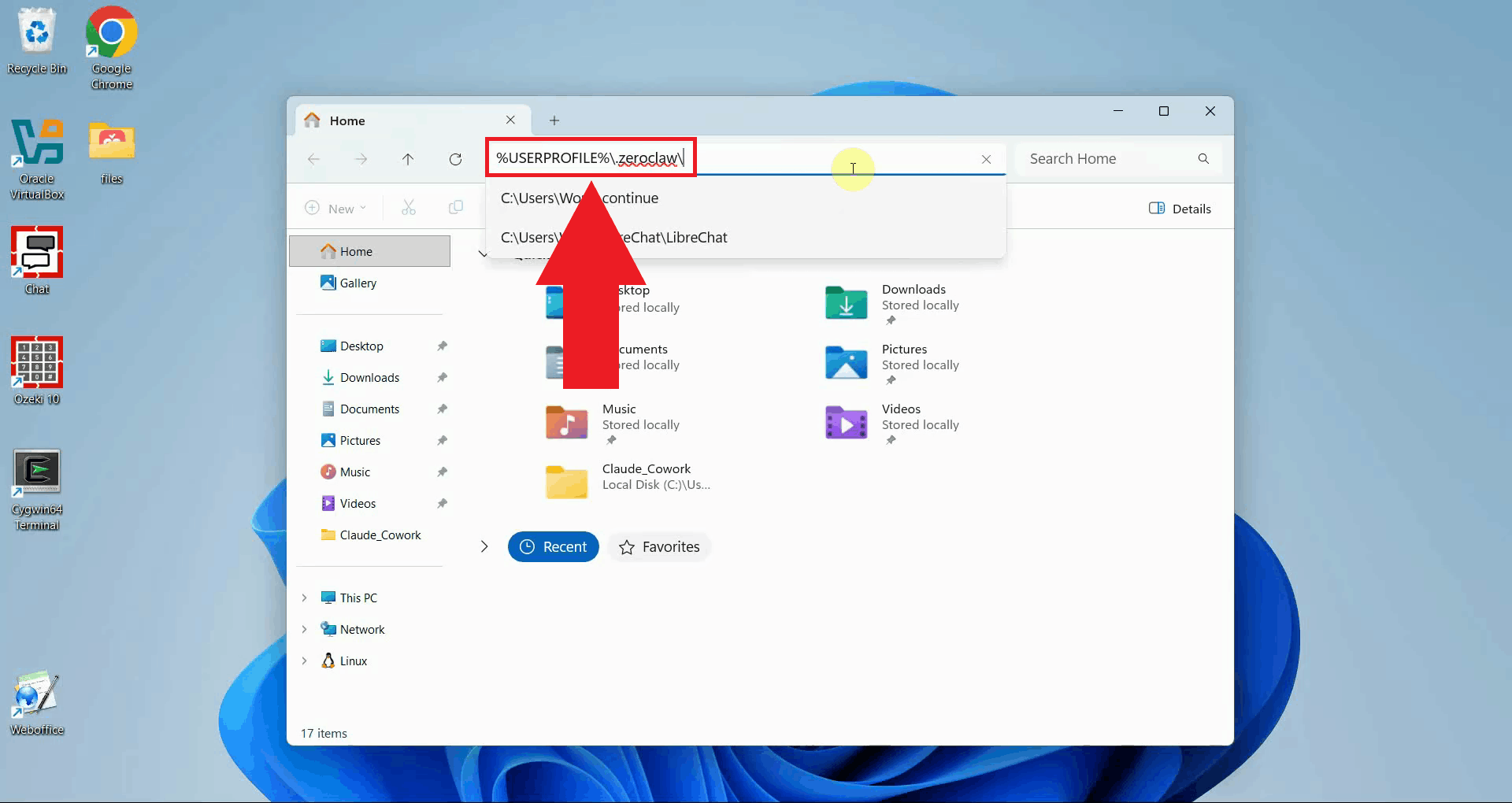Expand This PC tree node
1512x803 pixels.
pos(304,598)
